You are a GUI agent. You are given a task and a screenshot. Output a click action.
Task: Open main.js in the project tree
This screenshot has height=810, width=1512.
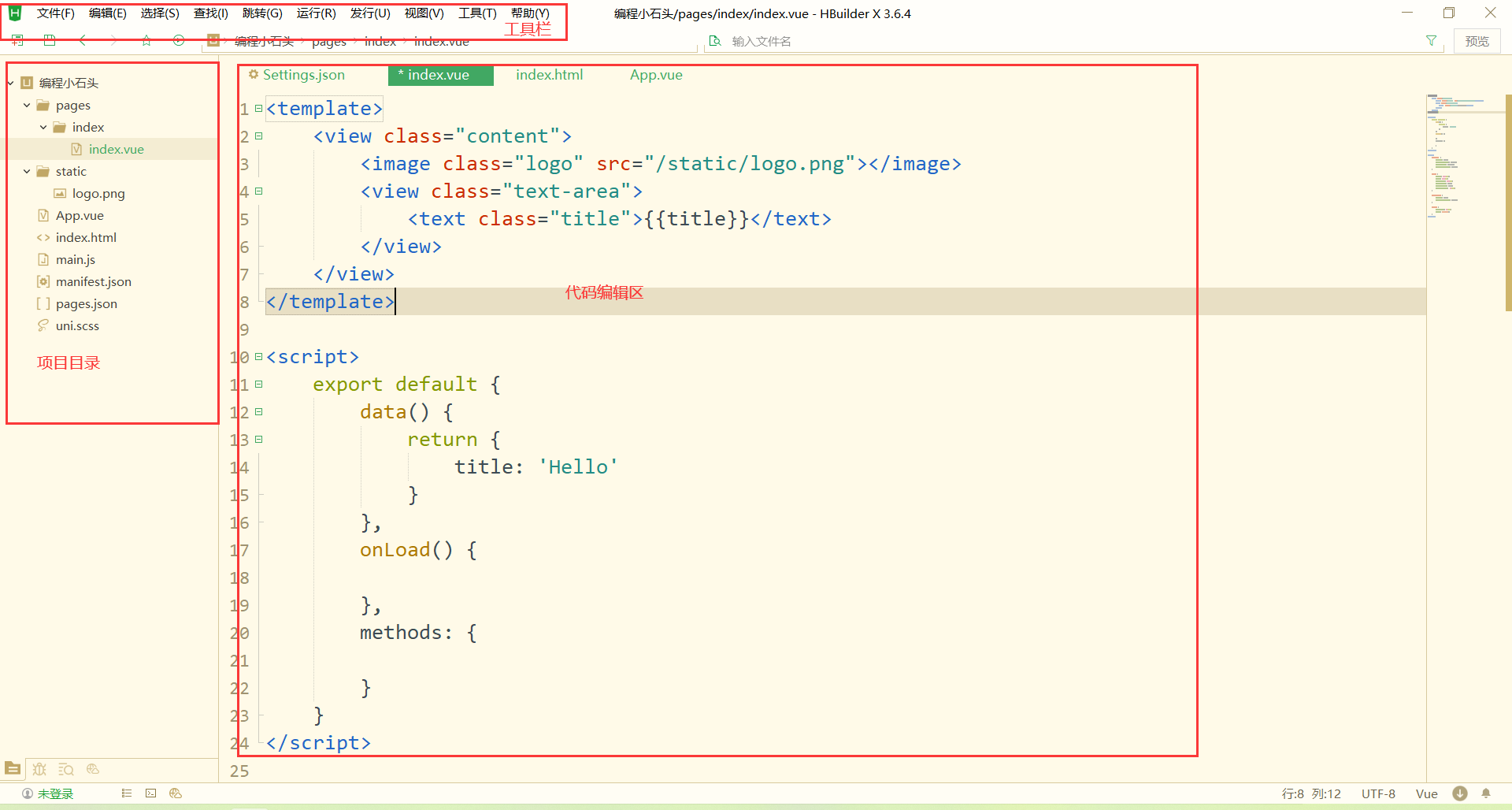coord(76,259)
